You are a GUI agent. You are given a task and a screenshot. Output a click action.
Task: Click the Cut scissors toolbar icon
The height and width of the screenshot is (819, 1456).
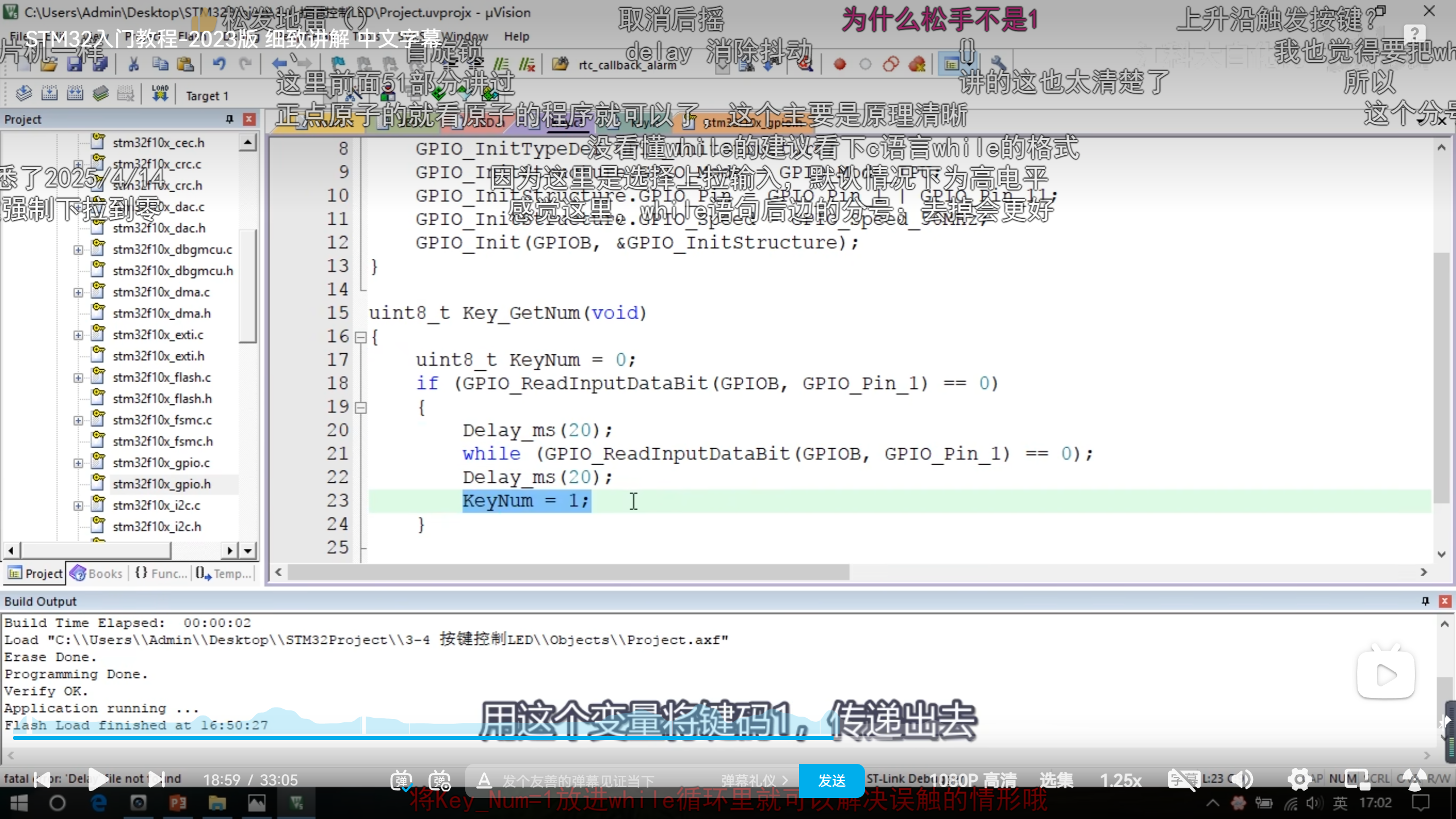(x=133, y=64)
